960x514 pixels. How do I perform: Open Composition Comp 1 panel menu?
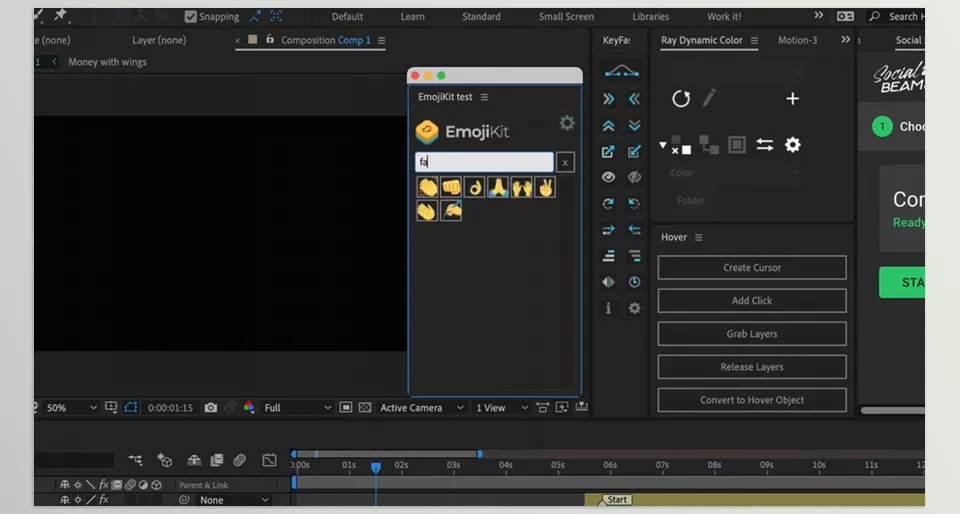[381, 40]
